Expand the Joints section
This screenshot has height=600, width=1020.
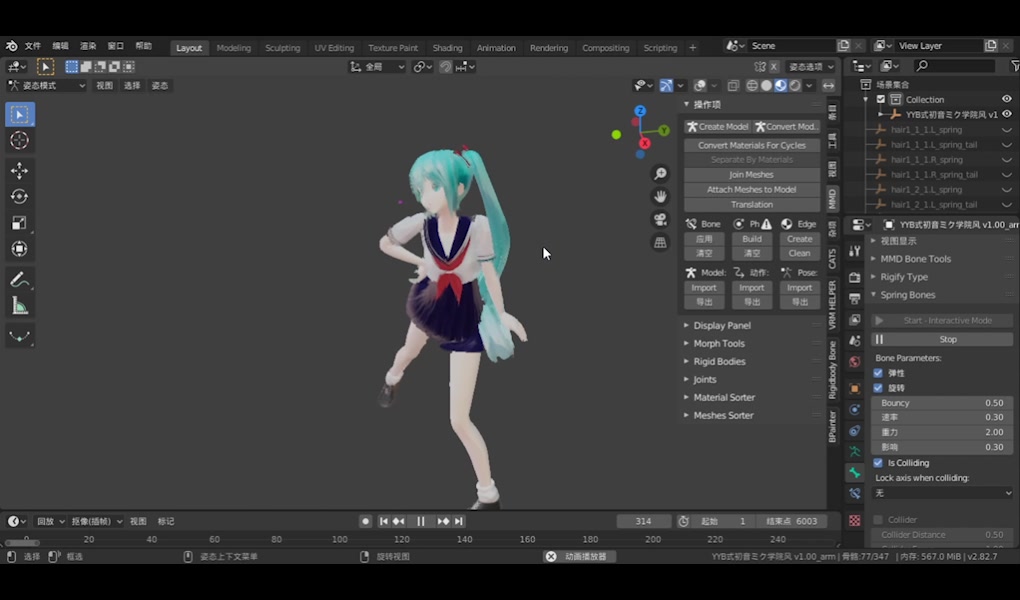point(705,379)
